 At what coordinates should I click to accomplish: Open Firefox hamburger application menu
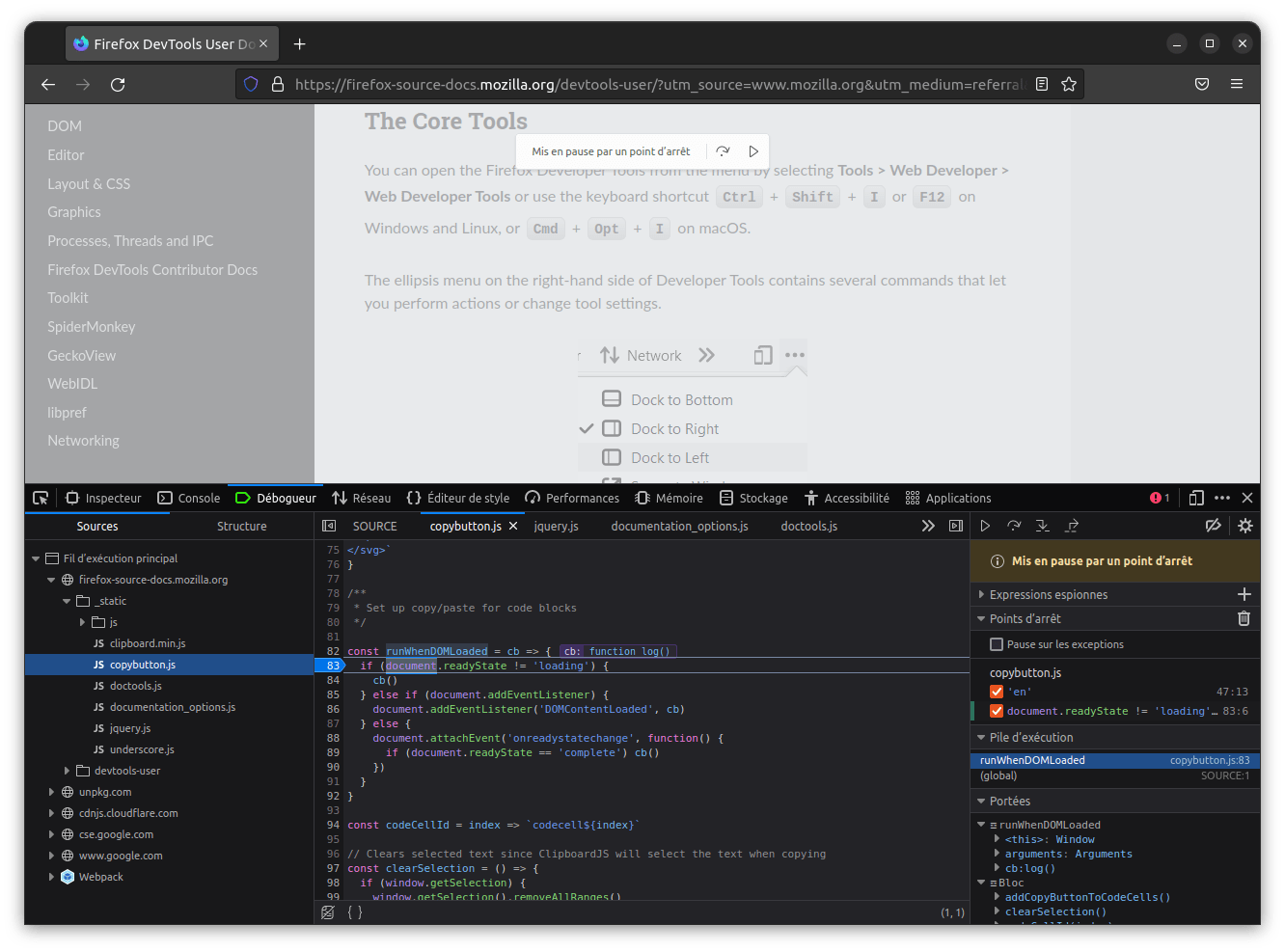[1237, 84]
